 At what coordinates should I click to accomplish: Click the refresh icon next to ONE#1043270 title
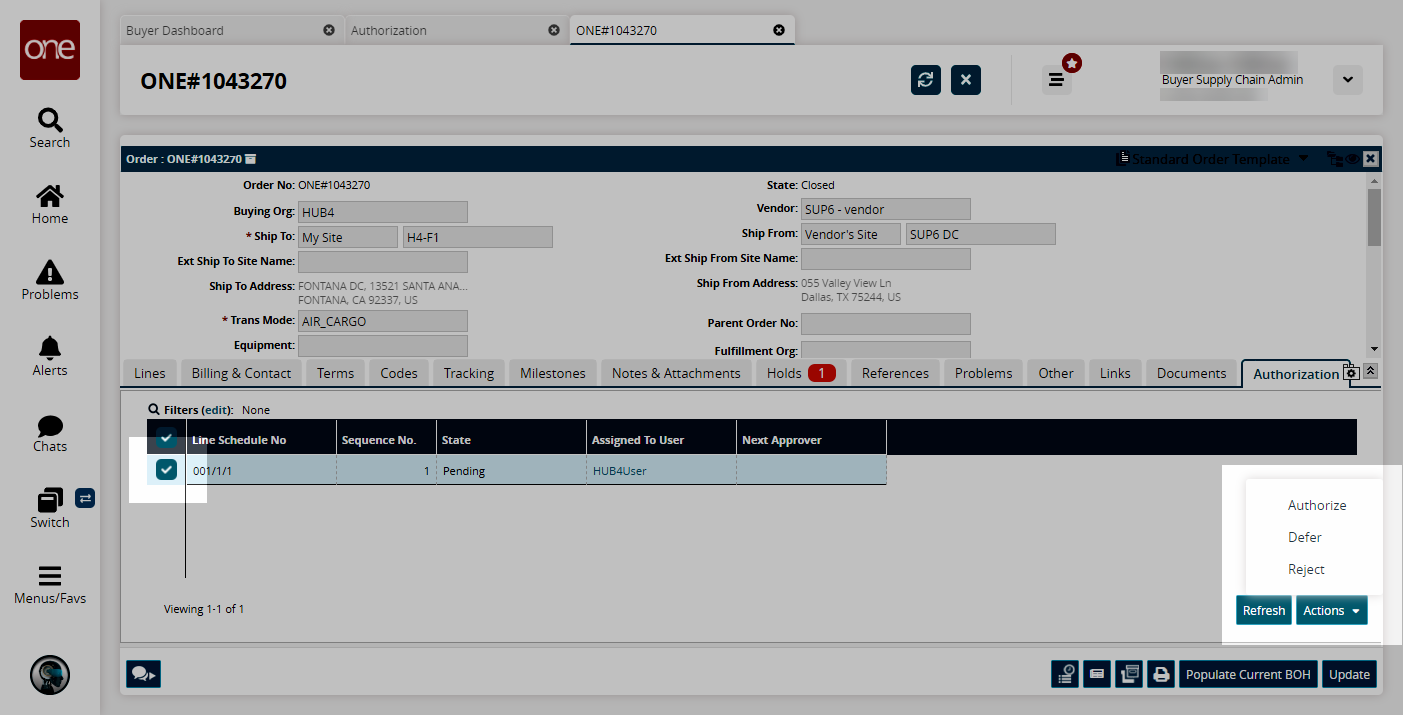[926, 80]
